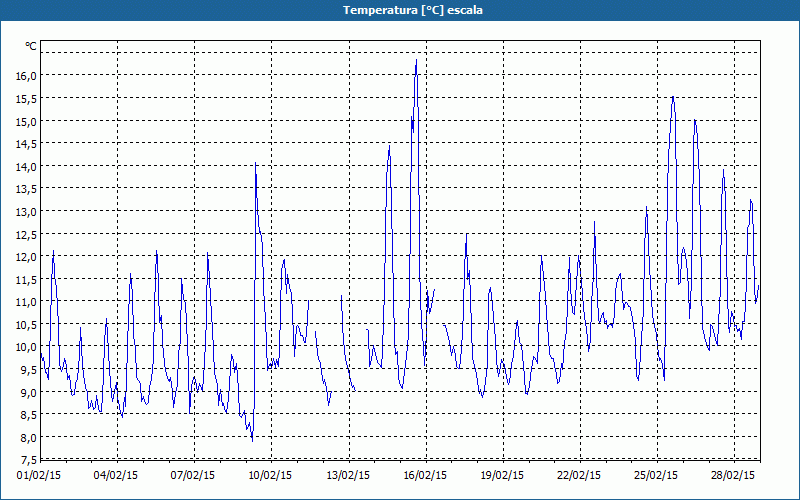Click the 28/02/15 date label

[x=733, y=476]
